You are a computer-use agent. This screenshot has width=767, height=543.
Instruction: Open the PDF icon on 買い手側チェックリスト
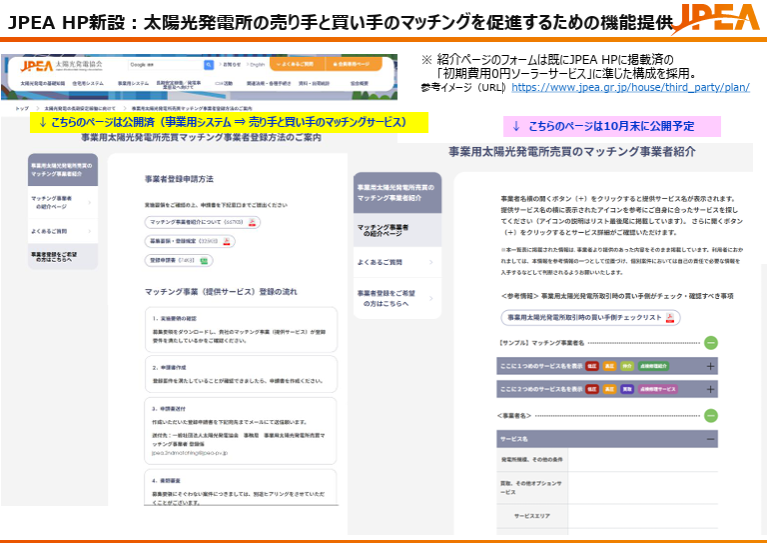pos(671,317)
